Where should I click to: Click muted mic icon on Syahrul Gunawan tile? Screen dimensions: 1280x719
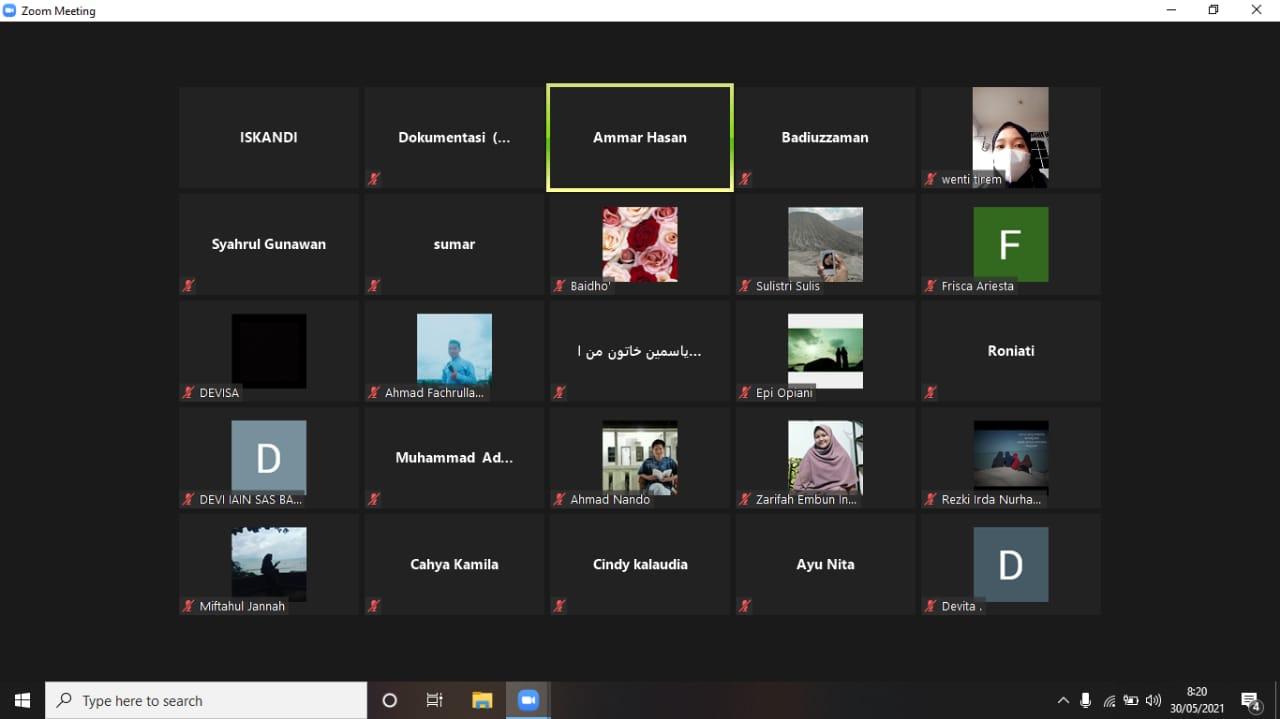tap(188, 286)
